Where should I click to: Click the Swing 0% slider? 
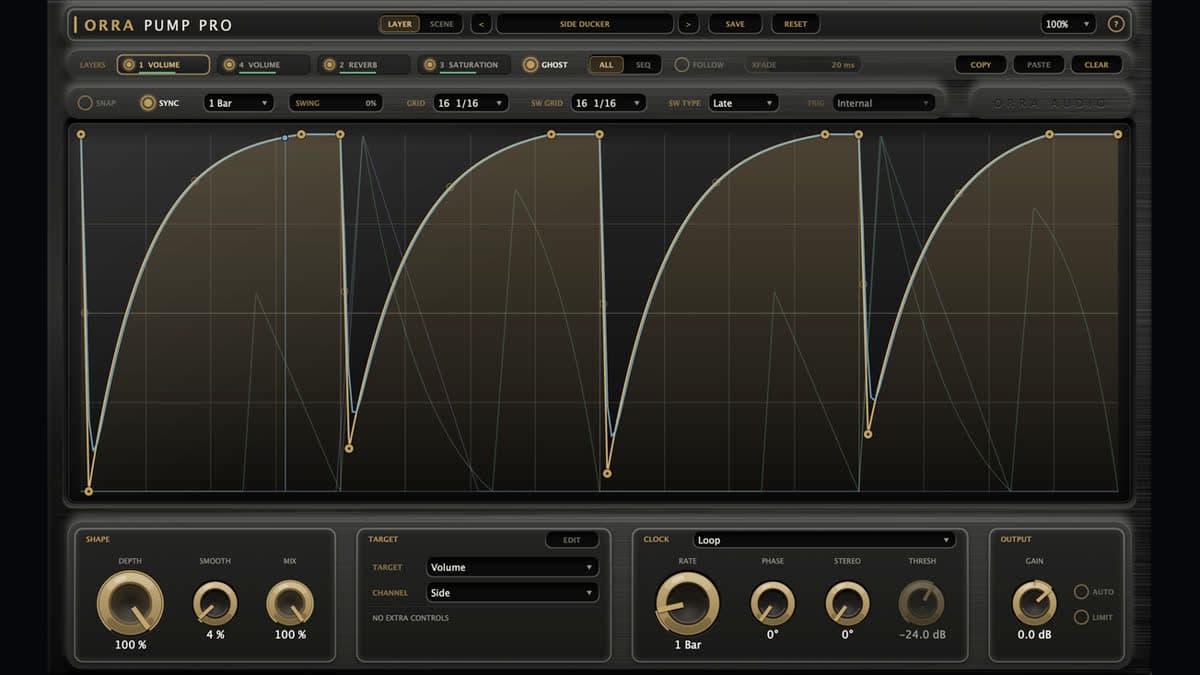tap(335, 103)
